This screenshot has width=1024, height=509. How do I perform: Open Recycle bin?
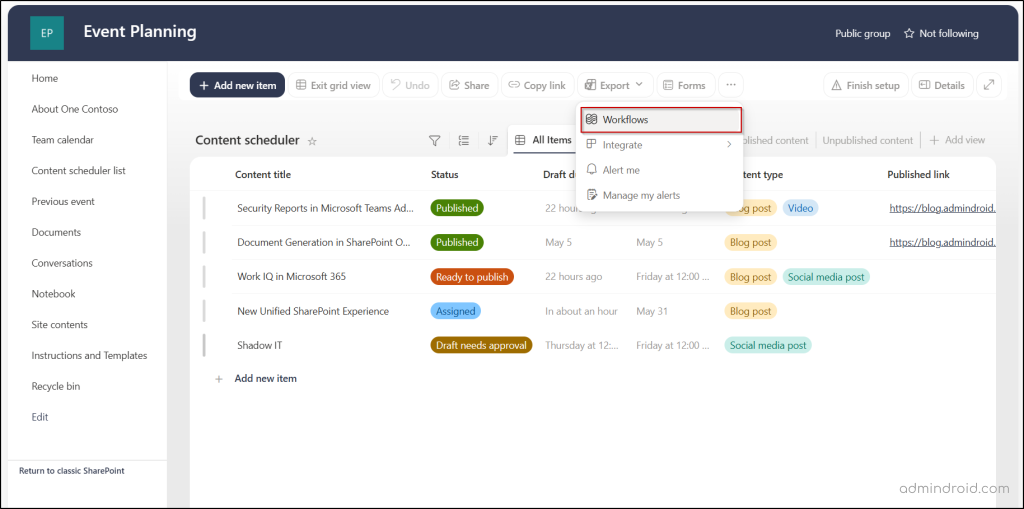56,386
